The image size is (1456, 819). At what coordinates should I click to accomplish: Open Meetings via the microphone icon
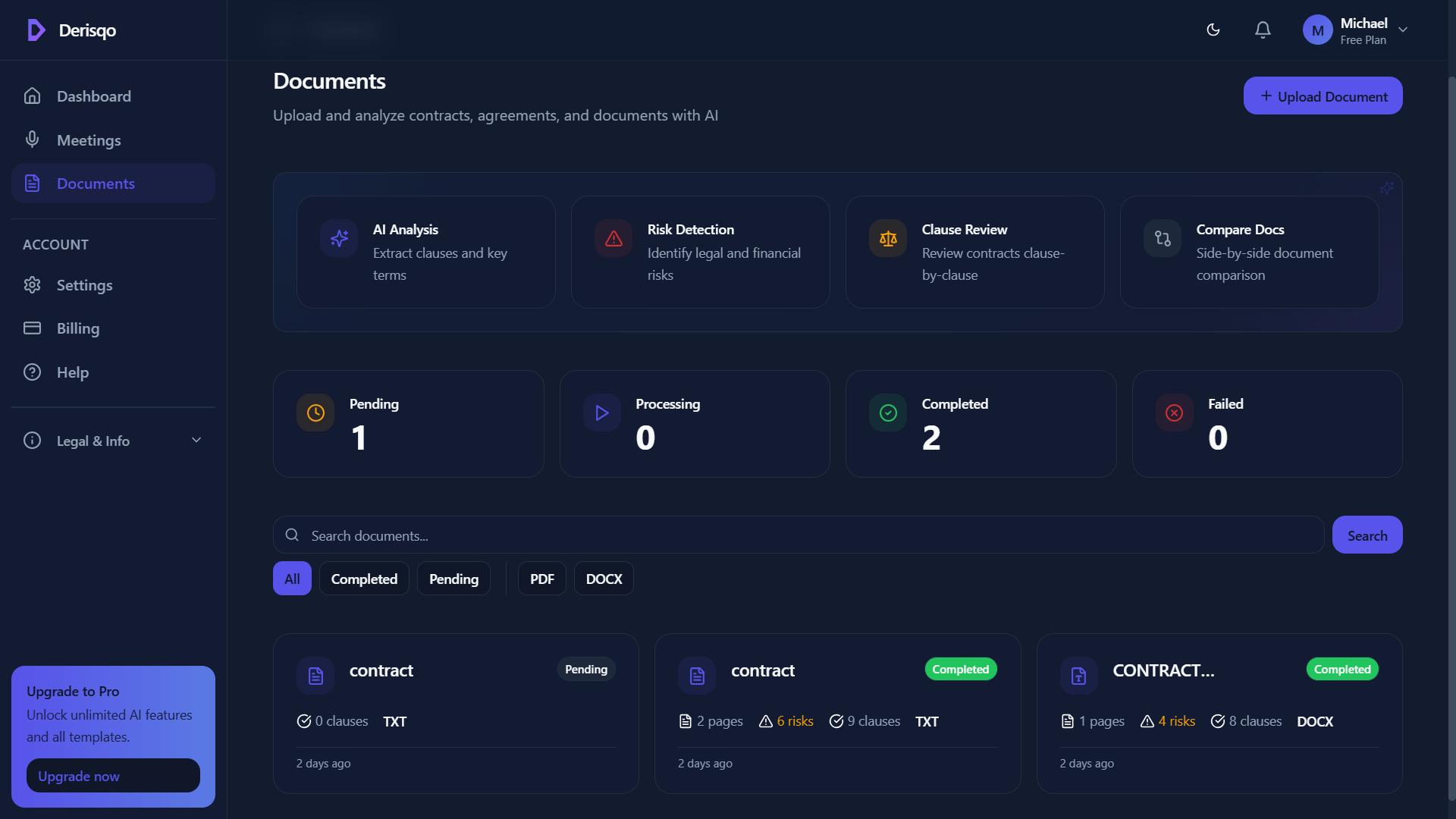[x=32, y=140]
